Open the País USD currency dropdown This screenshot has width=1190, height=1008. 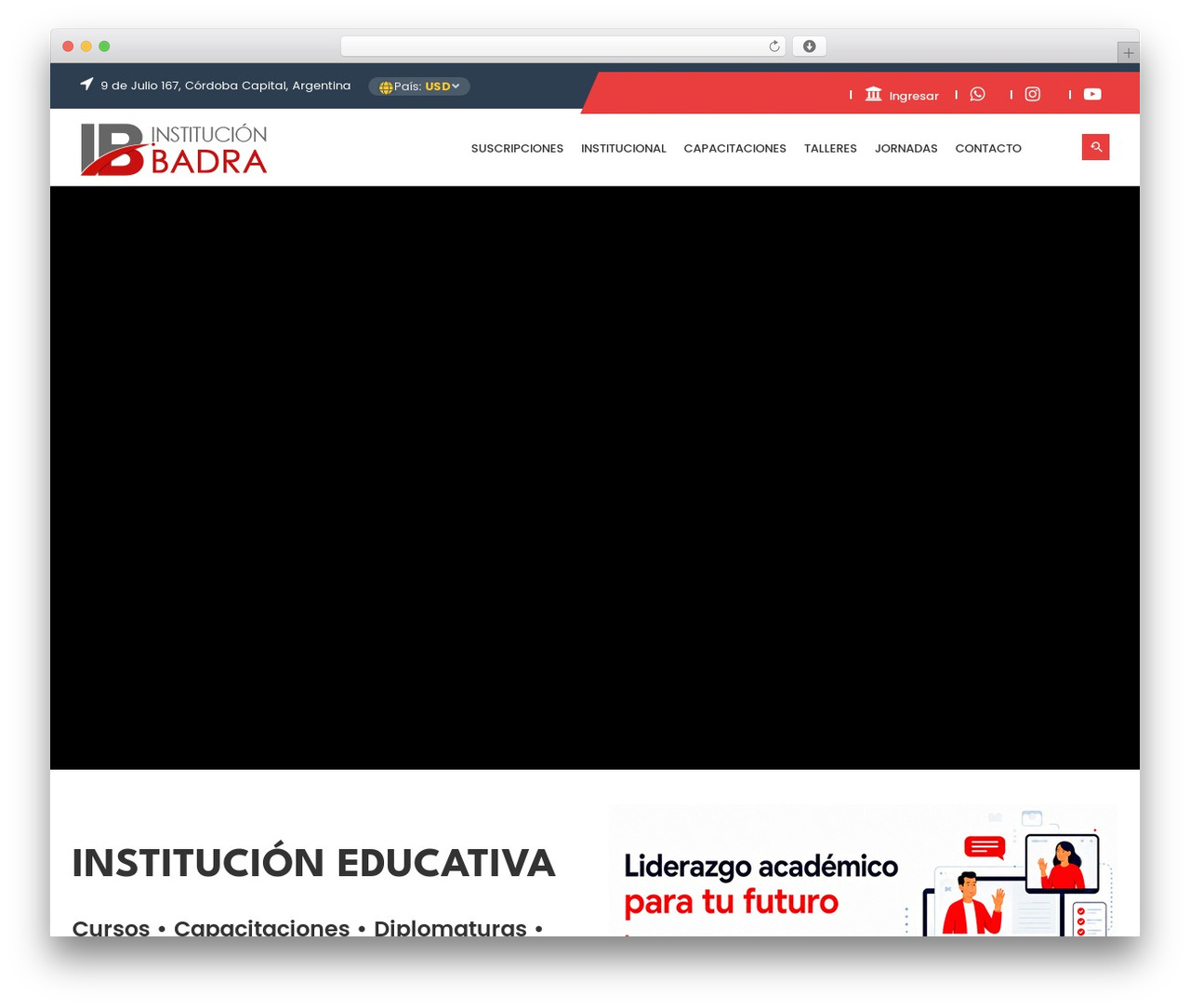pos(419,86)
